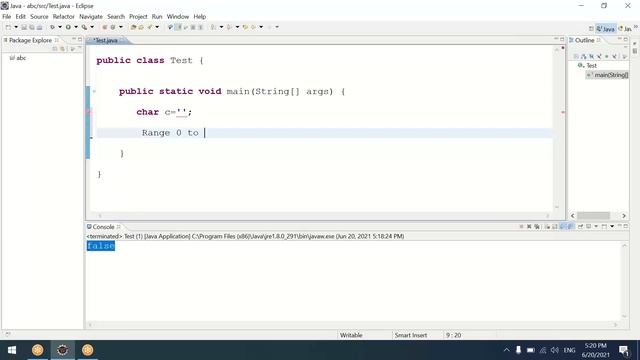Click the New Java Class icon
Screen dimensions: 640x360
[x=113, y=27]
